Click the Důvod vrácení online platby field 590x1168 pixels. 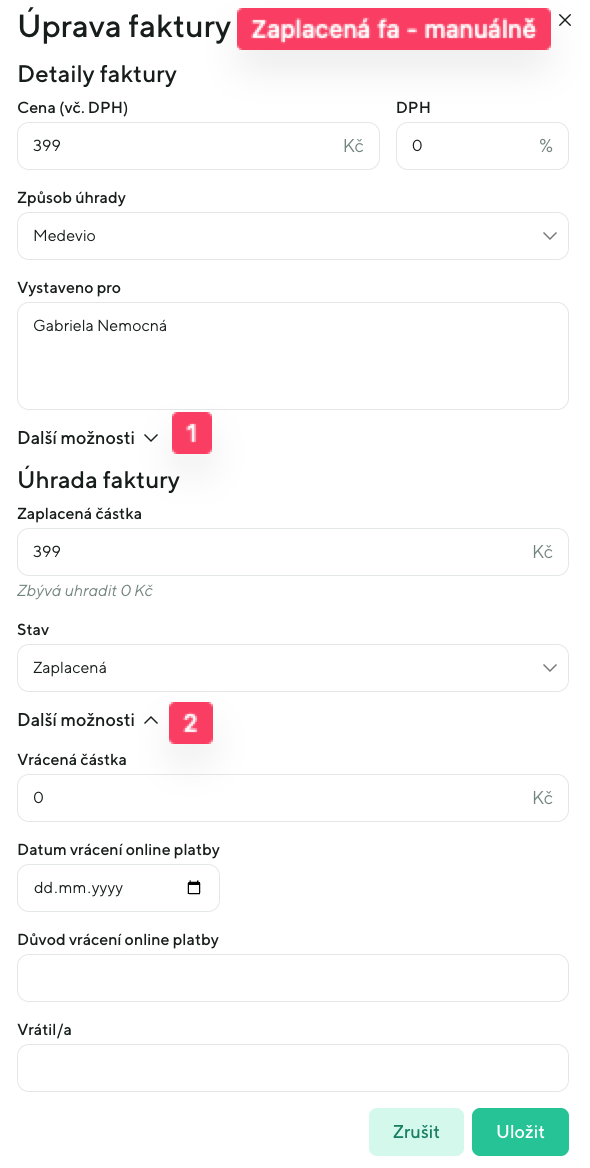point(293,977)
